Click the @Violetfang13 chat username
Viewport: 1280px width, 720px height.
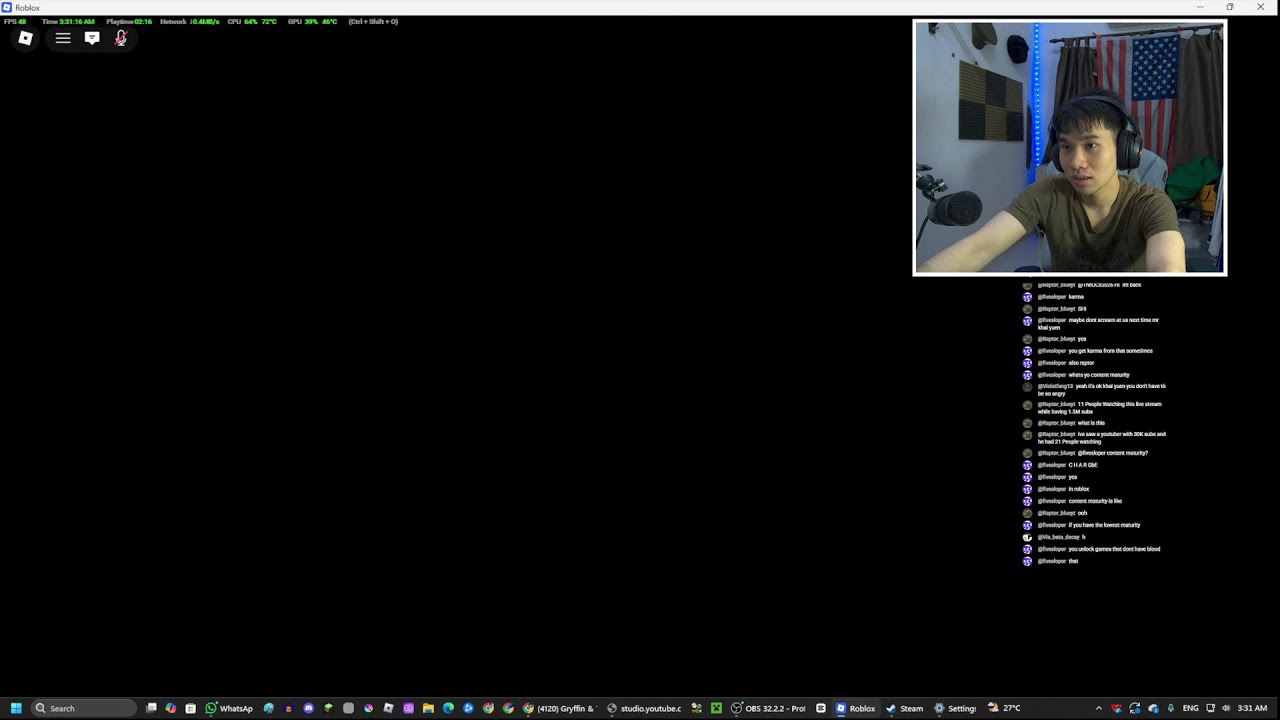pyautogui.click(x=1055, y=386)
